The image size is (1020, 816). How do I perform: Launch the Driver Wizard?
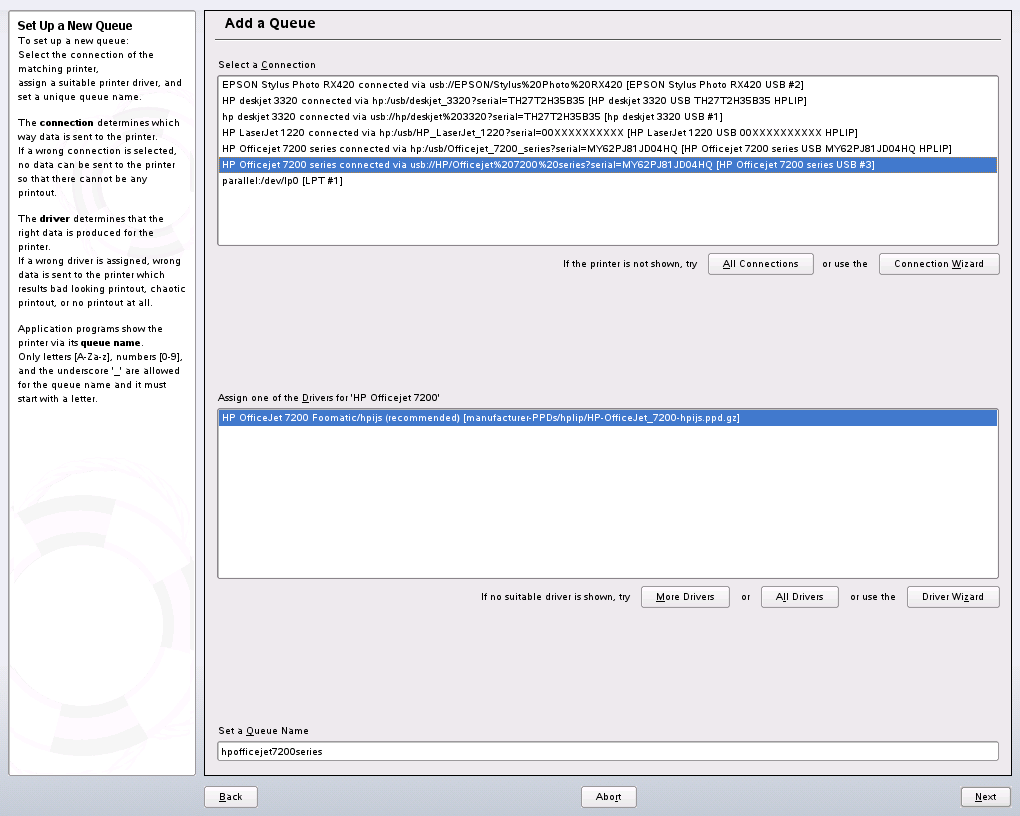pyautogui.click(x=952, y=597)
